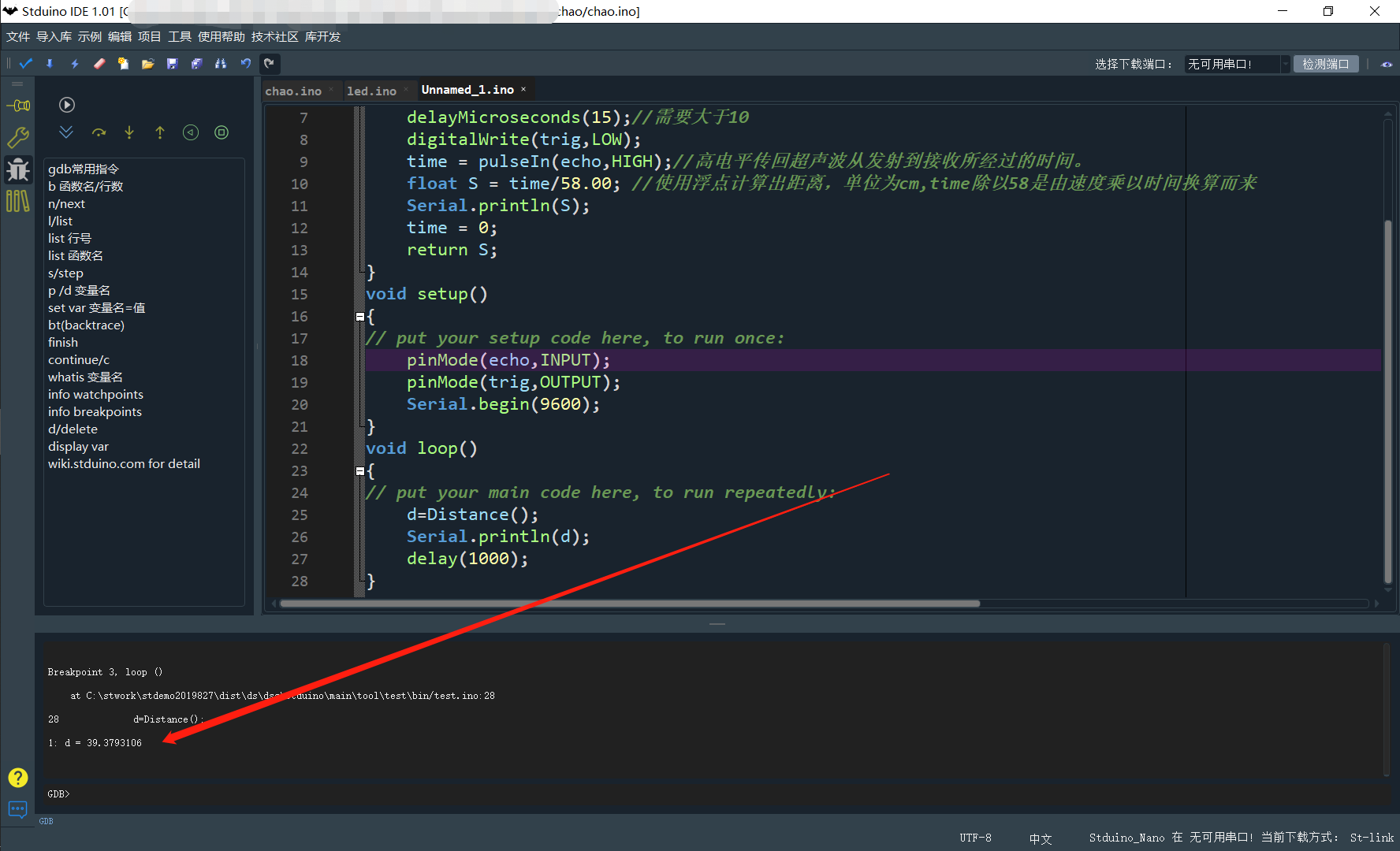Screen dimensions: 1400x851
Task: Collapse the setup() fold marker at line 16
Action: [359, 317]
